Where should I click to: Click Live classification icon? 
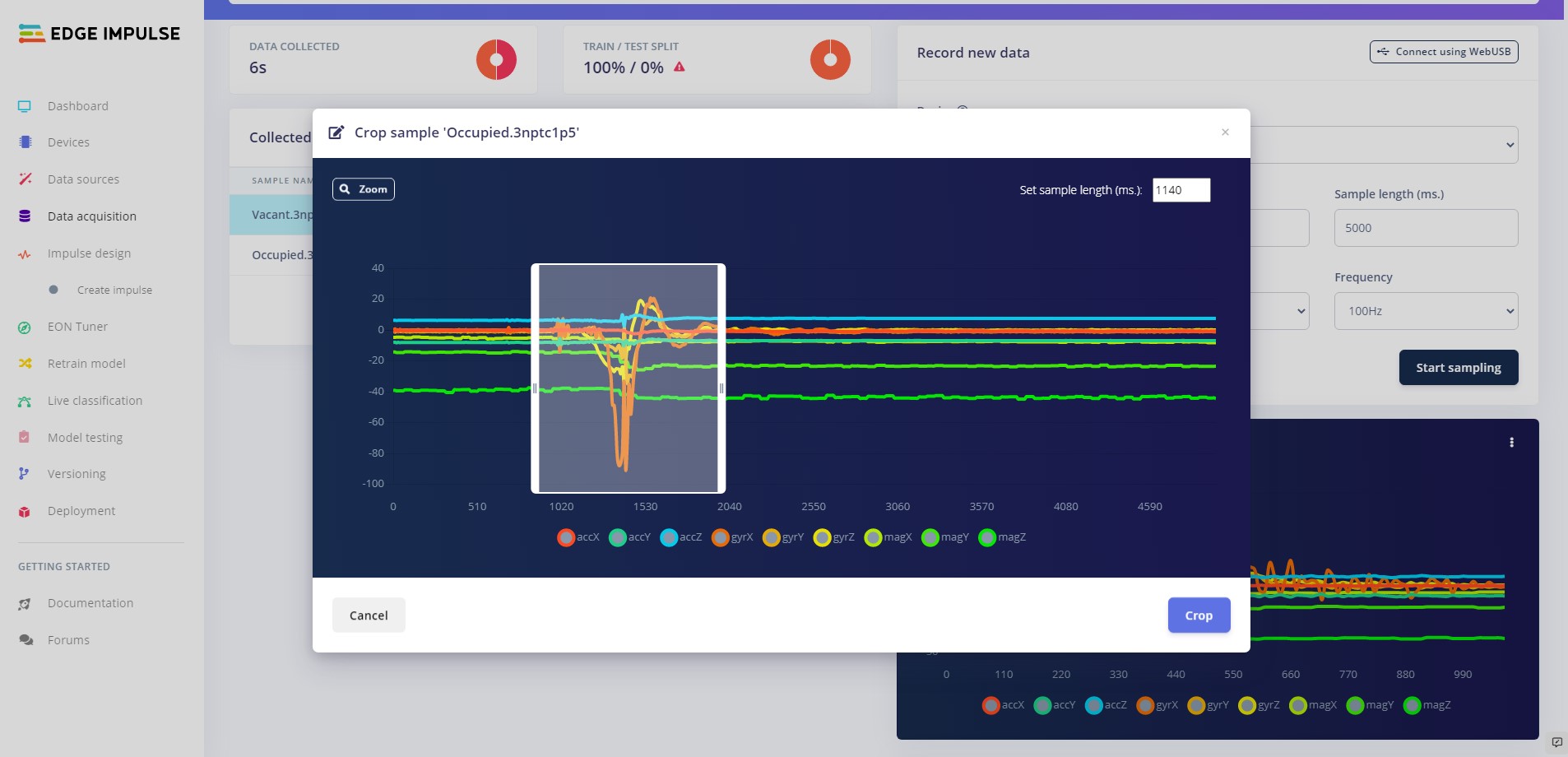(x=25, y=402)
